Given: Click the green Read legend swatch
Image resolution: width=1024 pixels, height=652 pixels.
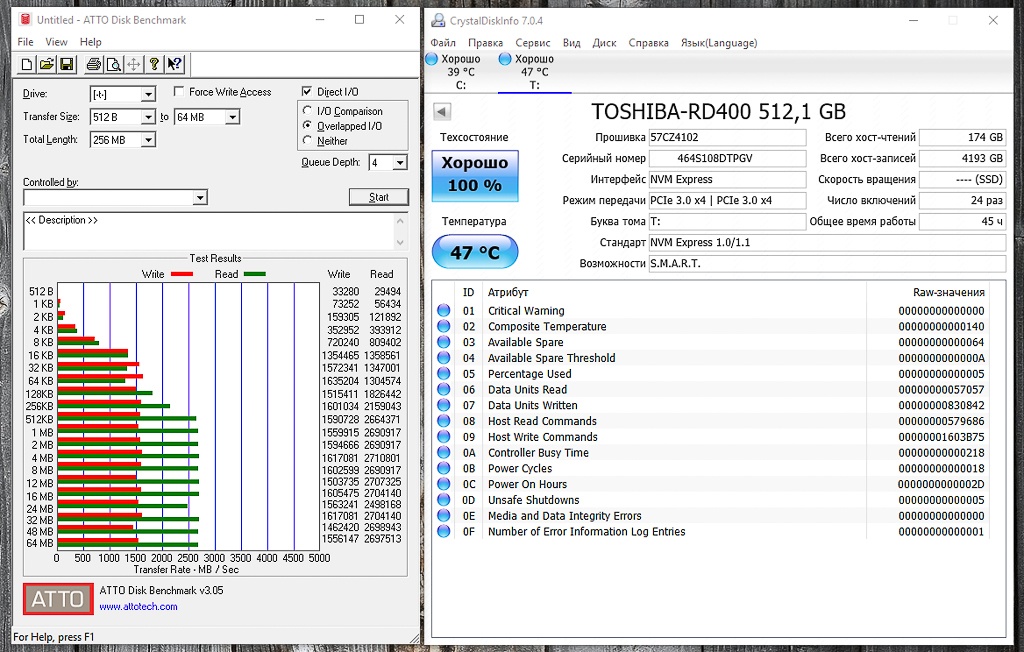Looking at the screenshot, I should pyautogui.click(x=254, y=274).
